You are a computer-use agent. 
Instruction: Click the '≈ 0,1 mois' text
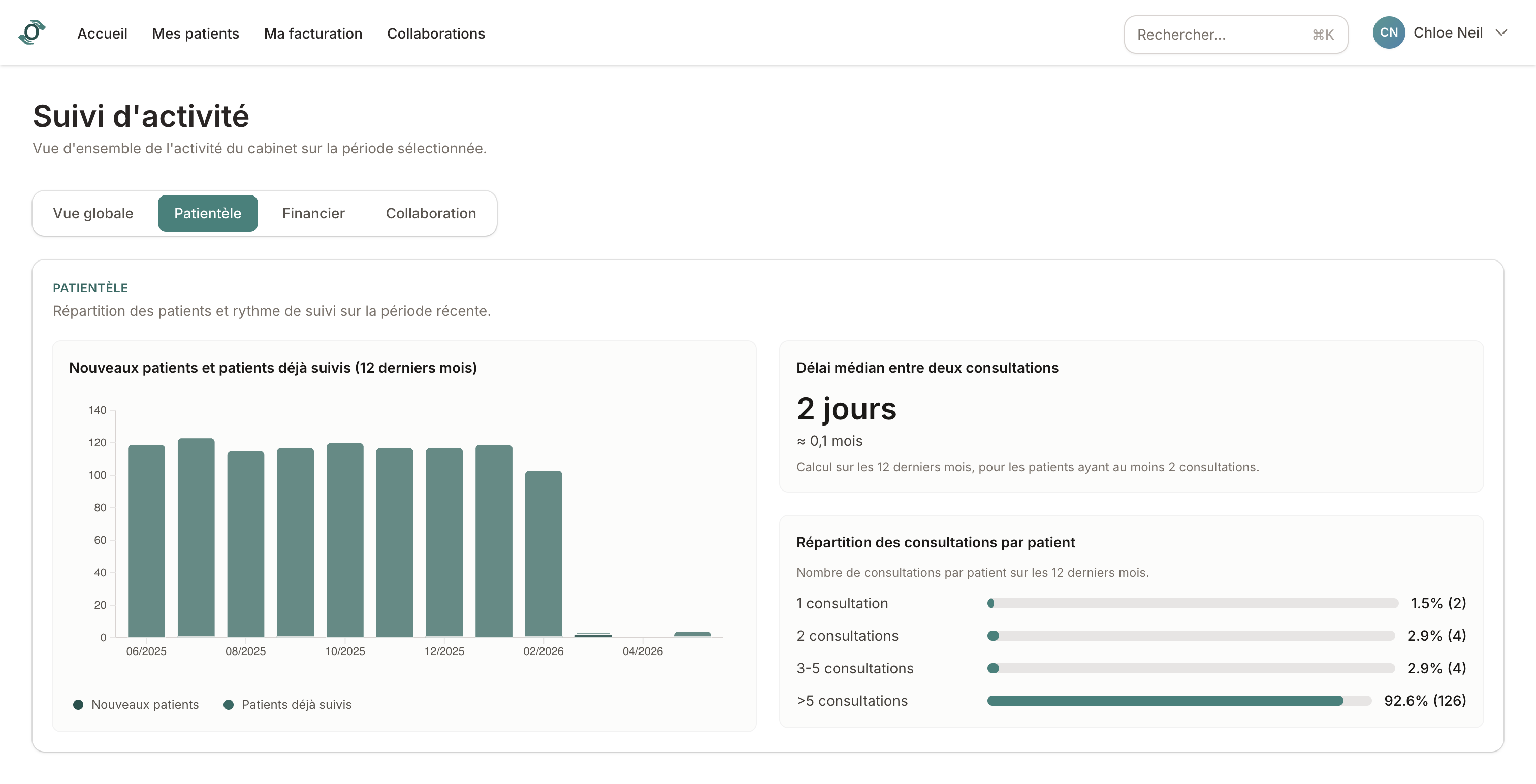829,441
